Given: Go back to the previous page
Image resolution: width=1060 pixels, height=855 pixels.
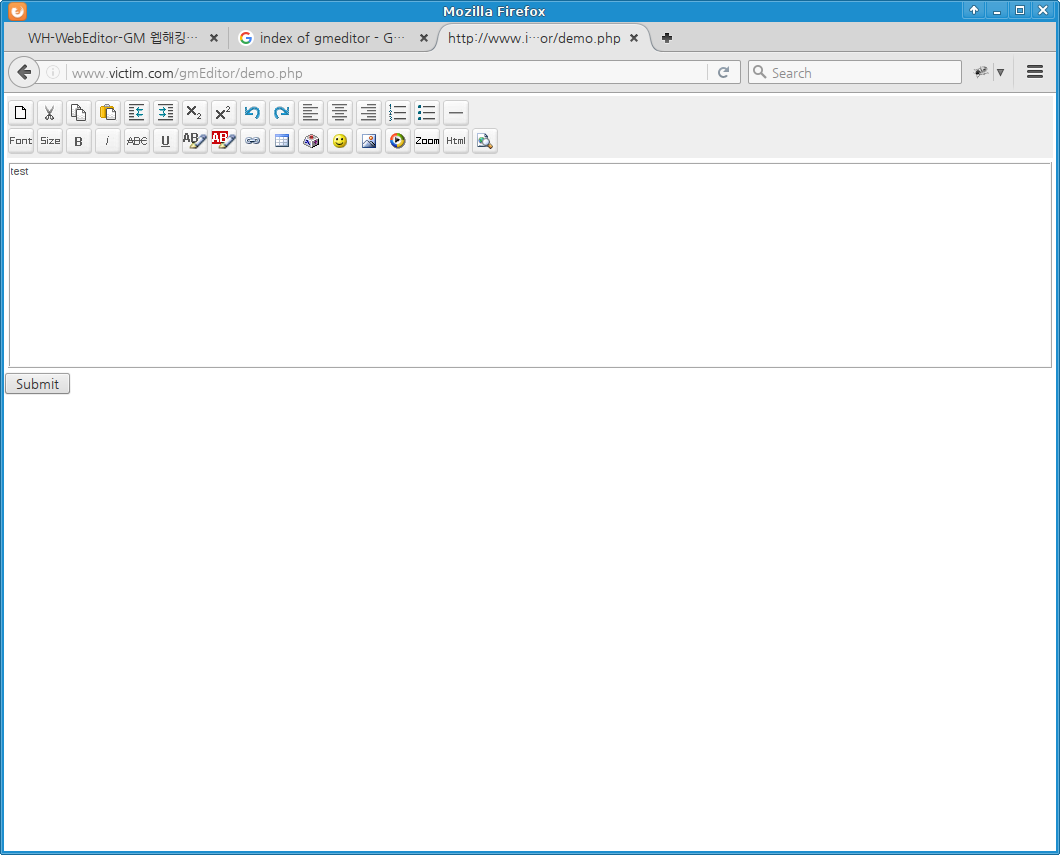Looking at the screenshot, I should point(24,72).
